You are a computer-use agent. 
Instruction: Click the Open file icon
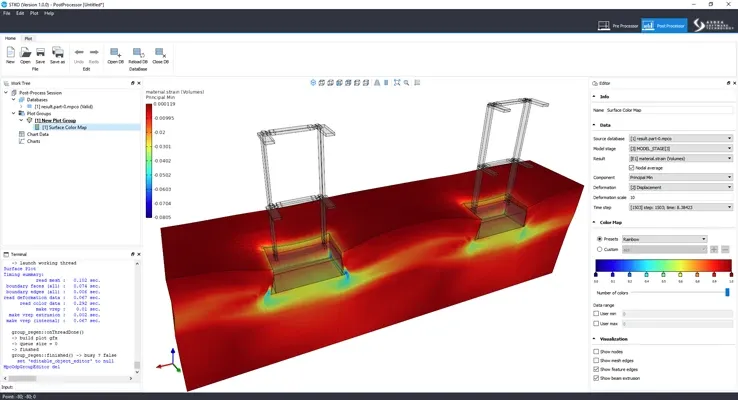tap(25, 52)
